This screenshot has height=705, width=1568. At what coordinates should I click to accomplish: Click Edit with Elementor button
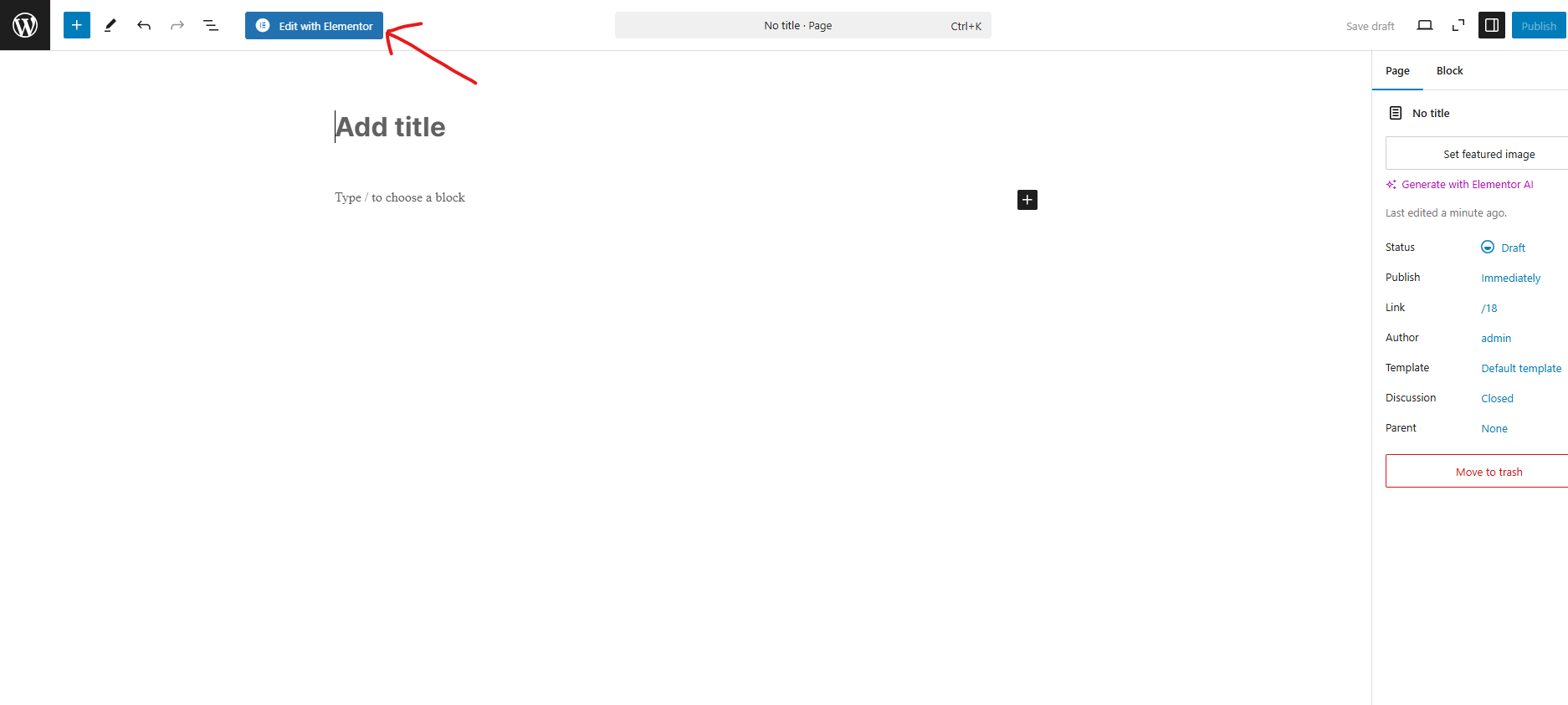314,25
